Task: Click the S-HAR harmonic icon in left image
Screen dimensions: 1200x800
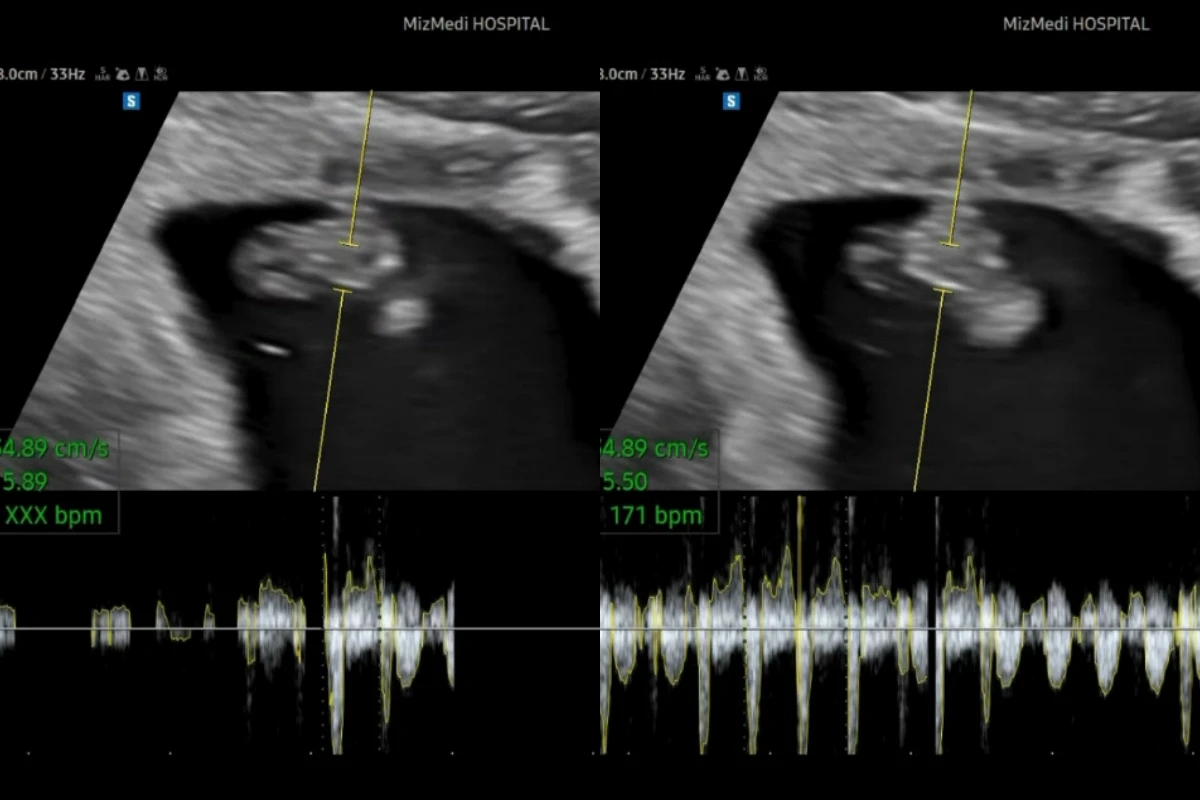Action: pos(102,74)
